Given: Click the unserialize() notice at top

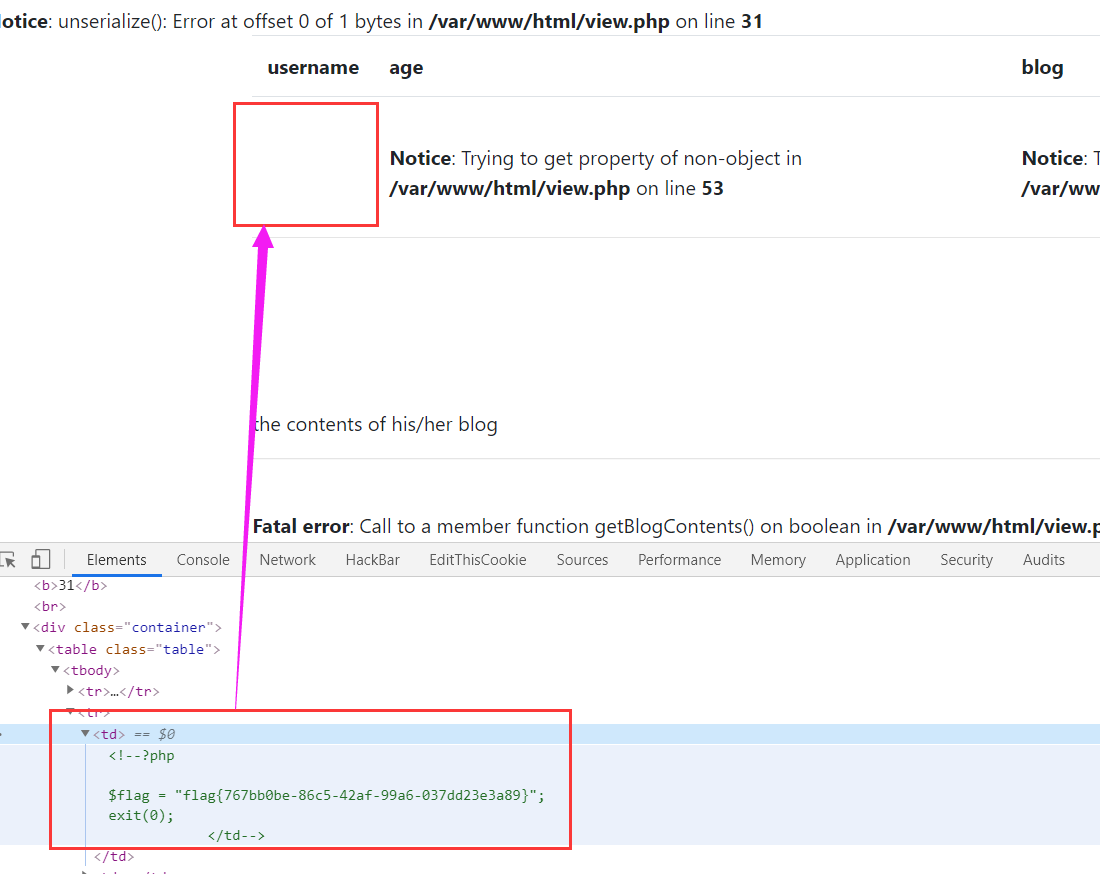Looking at the screenshot, I should click(381, 21).
